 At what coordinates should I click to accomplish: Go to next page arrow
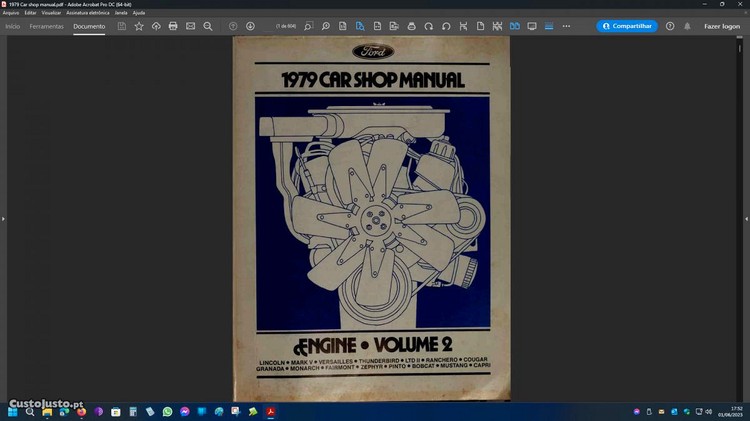250,26
